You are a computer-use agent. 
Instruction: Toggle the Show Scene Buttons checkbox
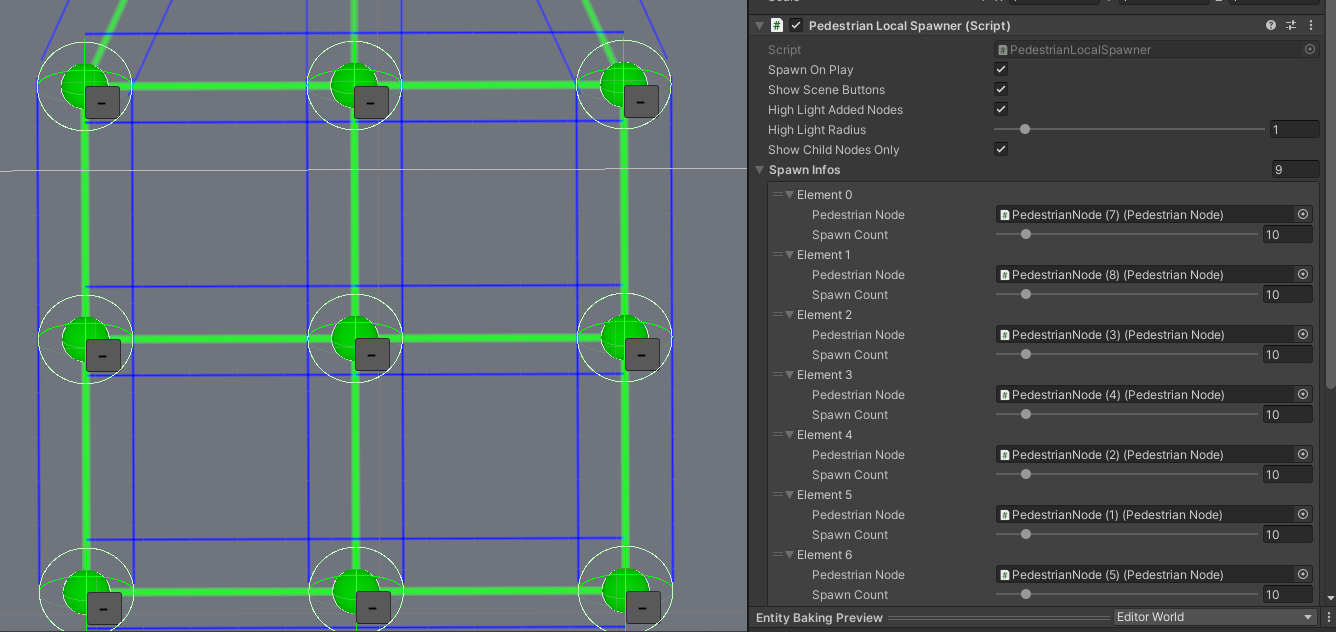1001,89
